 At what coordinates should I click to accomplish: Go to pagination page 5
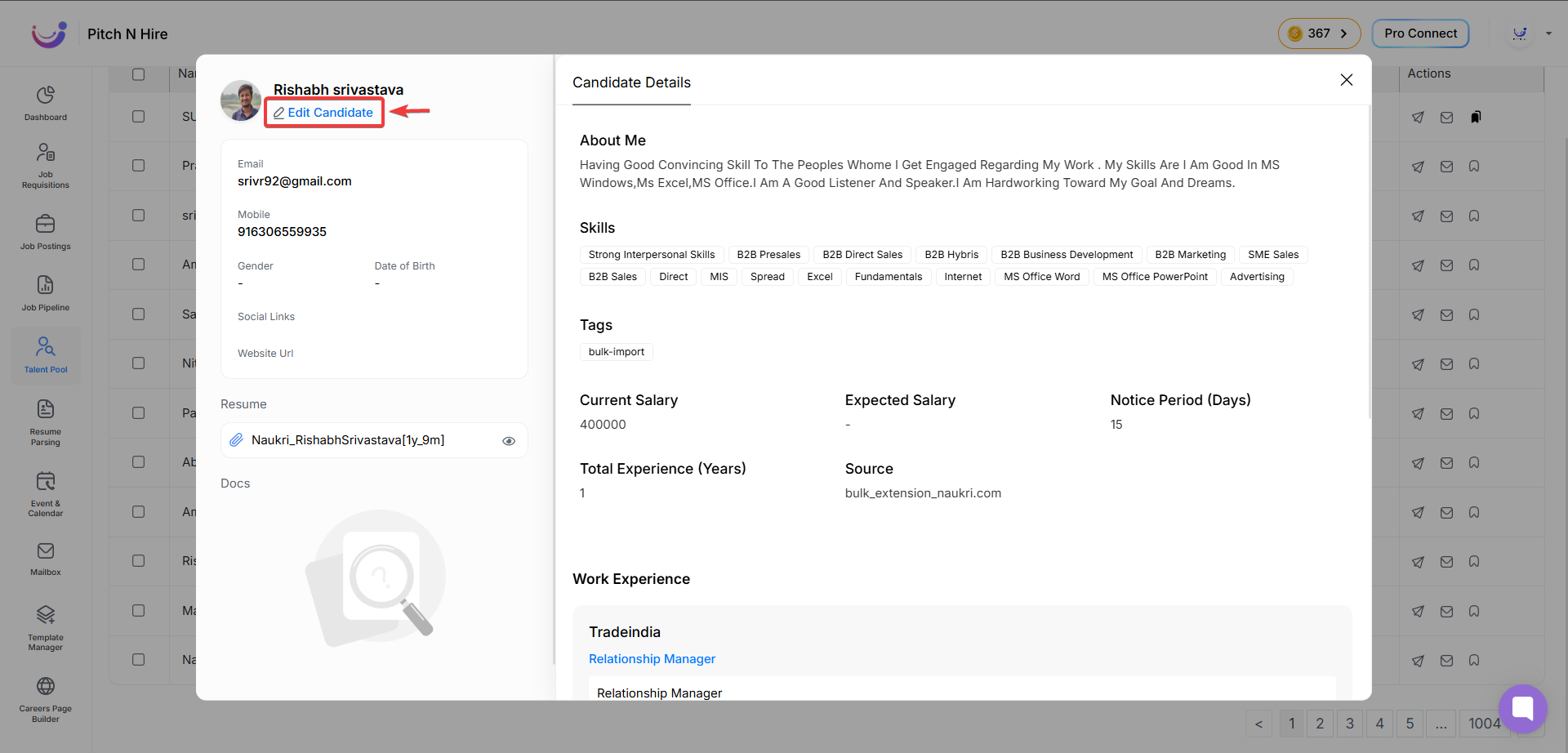coord(1410,724)
